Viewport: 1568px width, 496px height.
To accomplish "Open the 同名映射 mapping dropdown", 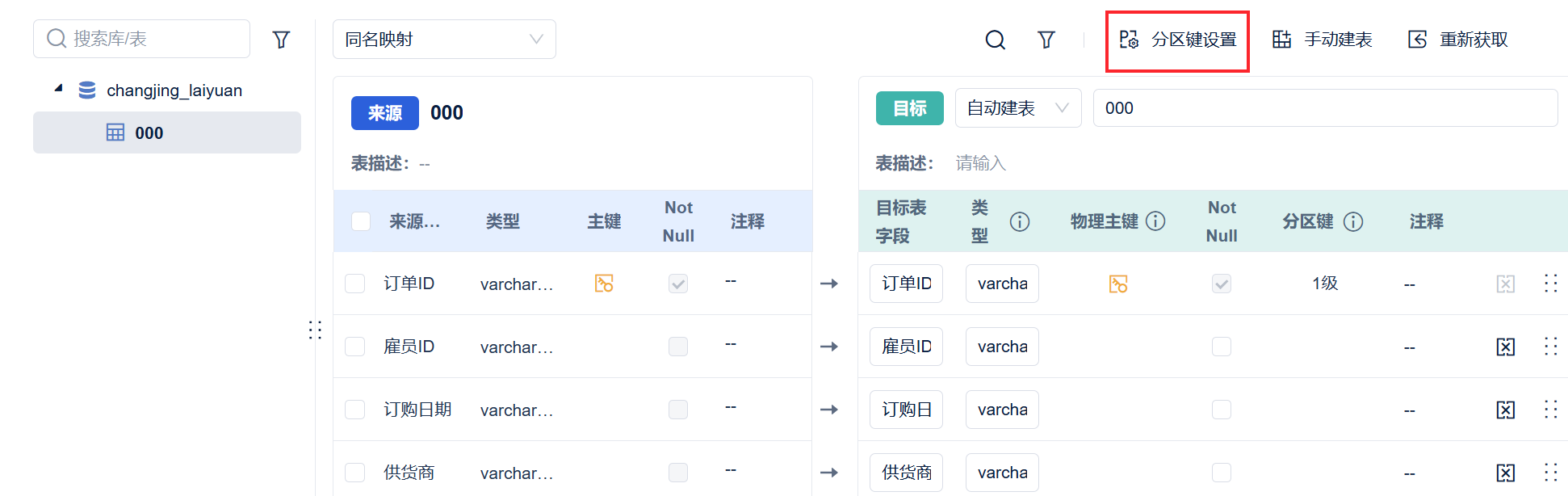I will pyautogui.click(x=444, y=40).
